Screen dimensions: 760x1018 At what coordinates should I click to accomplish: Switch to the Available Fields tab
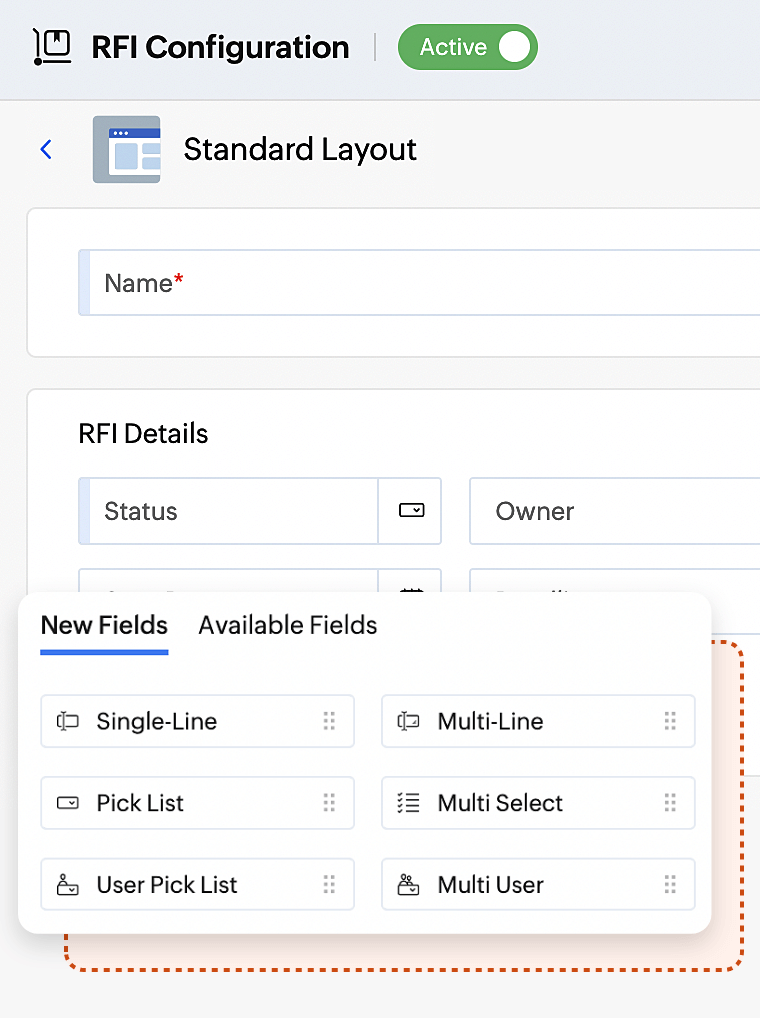pos(287,625)
